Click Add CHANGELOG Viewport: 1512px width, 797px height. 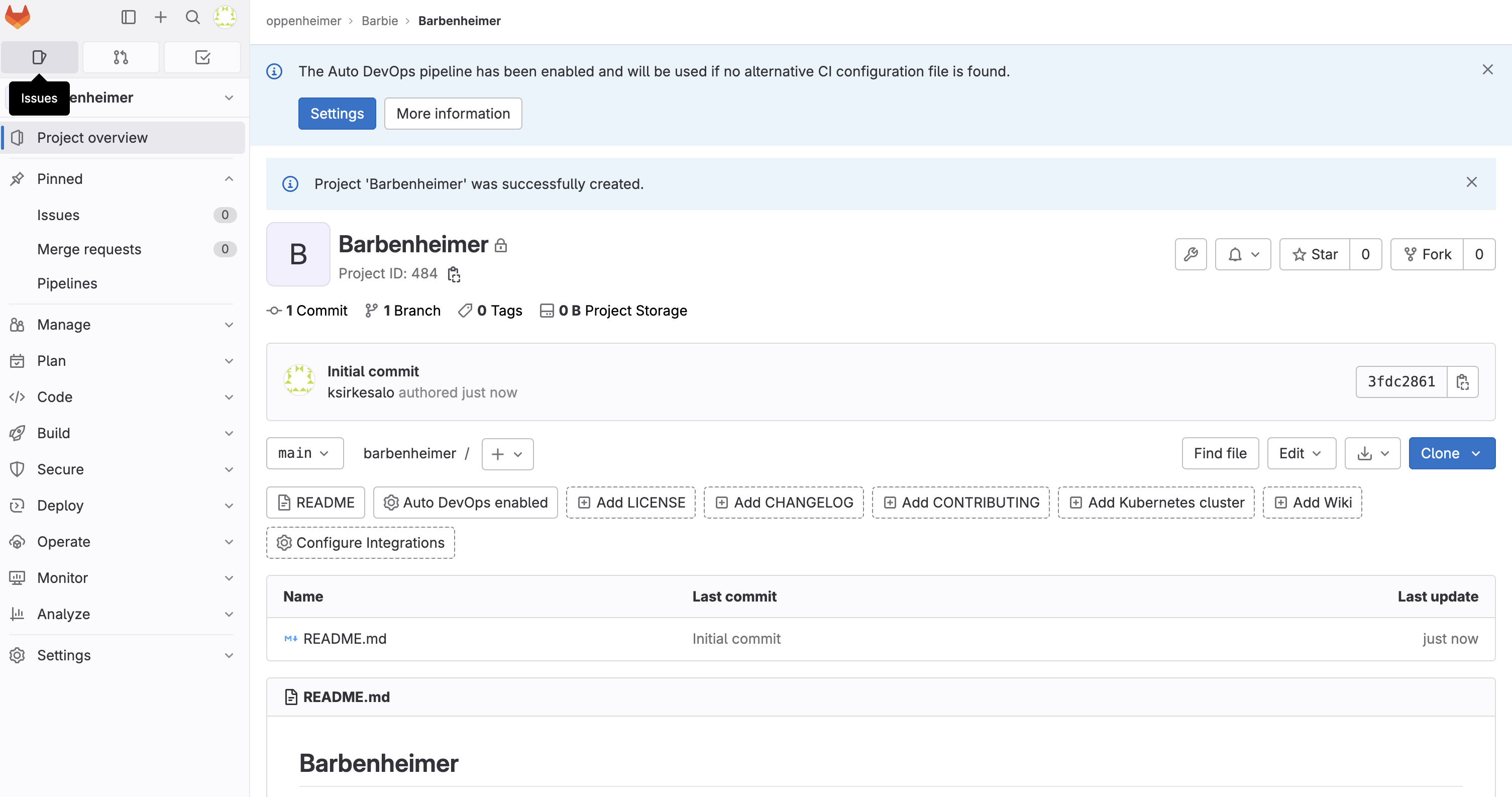[x=783, y=502]
